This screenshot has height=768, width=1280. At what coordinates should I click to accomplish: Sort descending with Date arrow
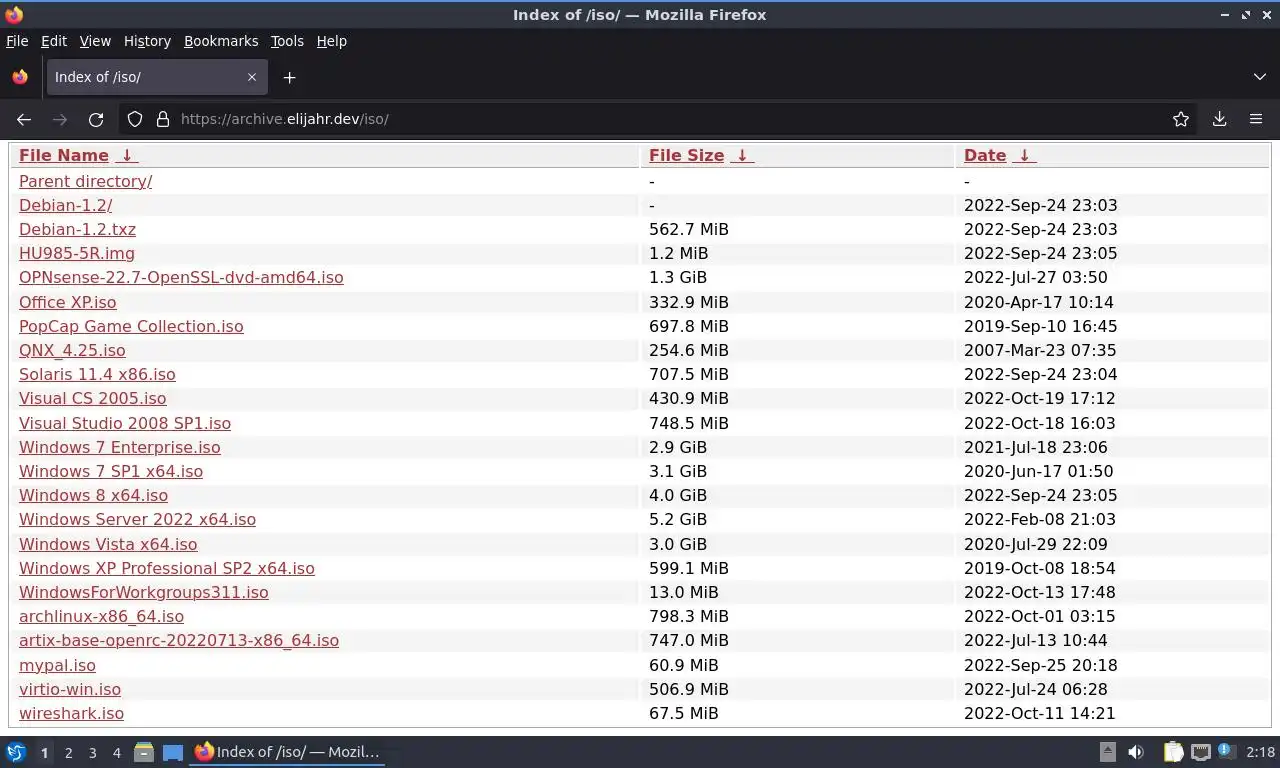tap(1024, 155)
